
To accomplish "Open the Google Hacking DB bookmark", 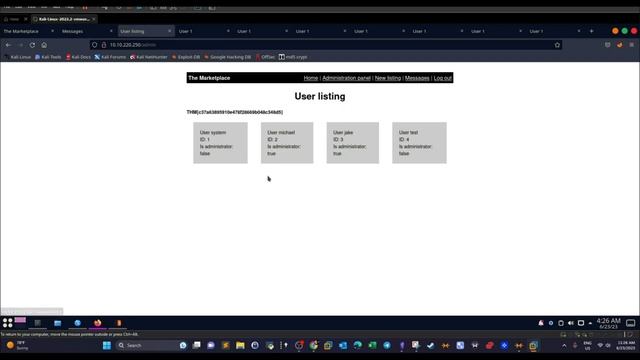I will point(227,57).
